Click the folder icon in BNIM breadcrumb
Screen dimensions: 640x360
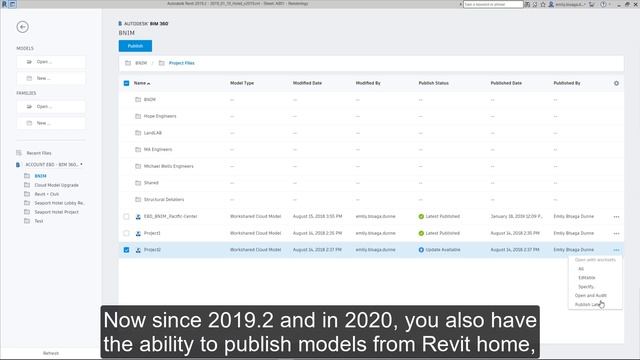pyautogui.click(x=128, y=63)
